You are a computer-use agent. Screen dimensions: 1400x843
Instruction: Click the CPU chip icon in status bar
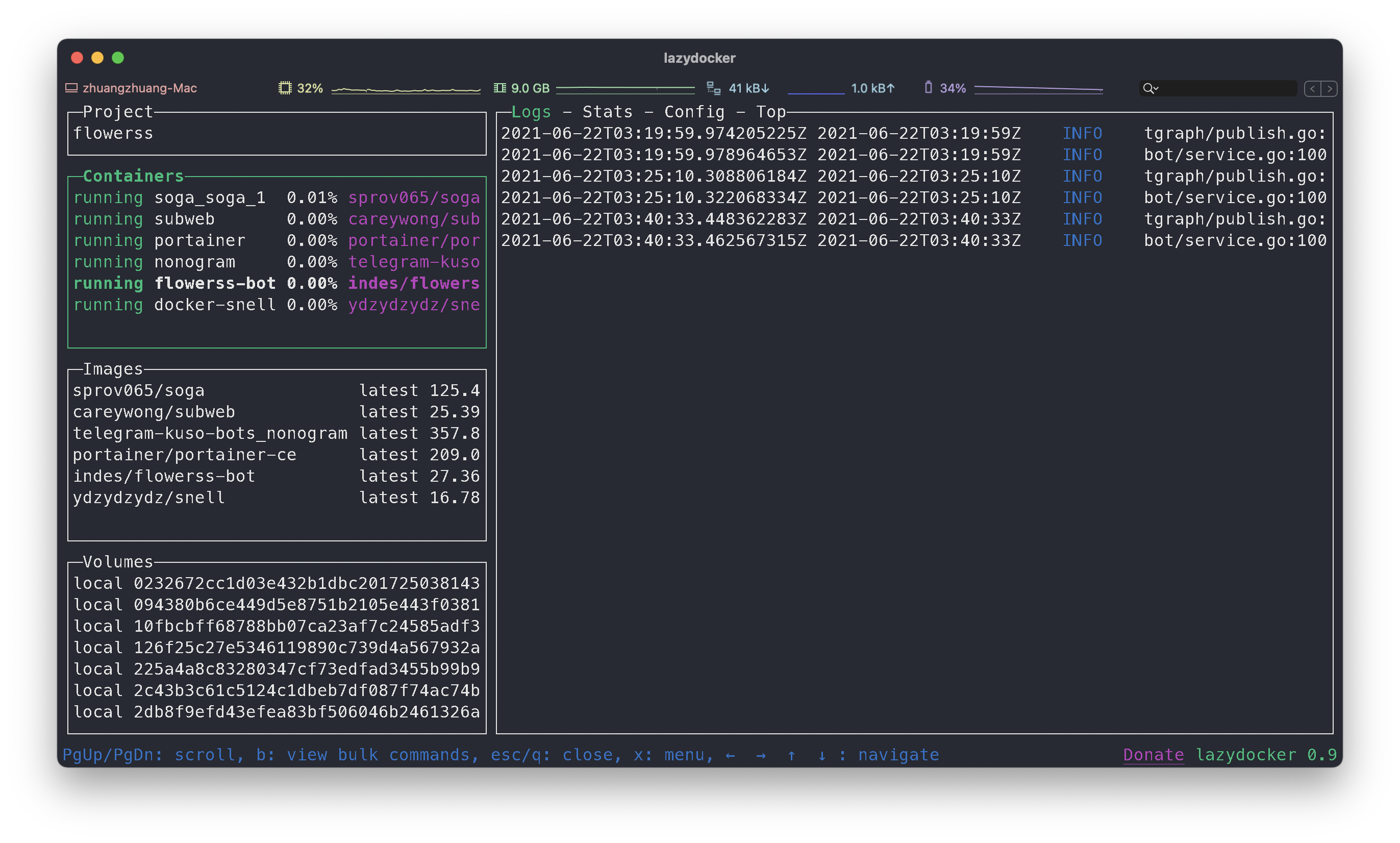click(x=285, y=88)
